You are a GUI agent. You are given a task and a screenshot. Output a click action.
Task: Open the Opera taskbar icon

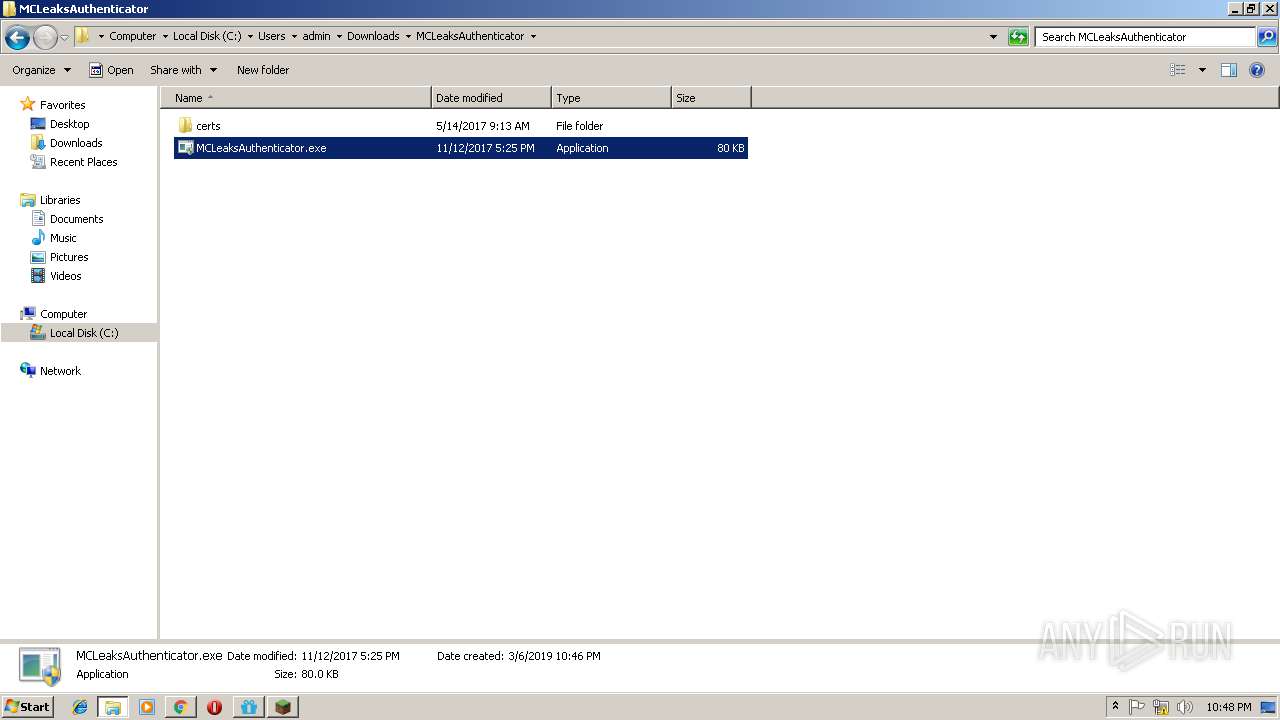point(214,707)
